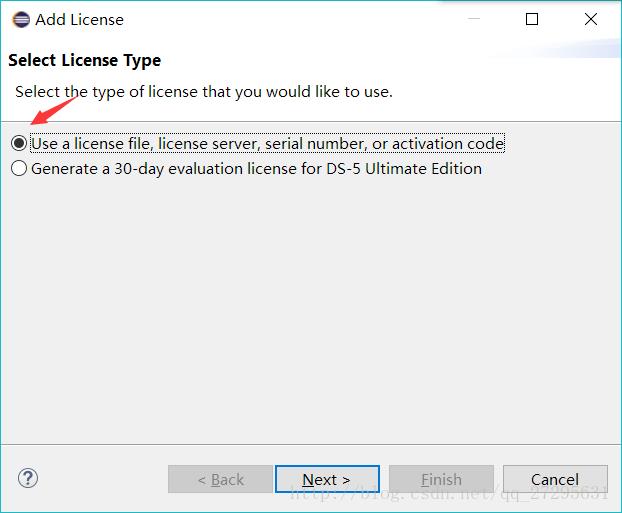Click the 'Add License' window title text

pyautogui.click(x=79, y=19)
